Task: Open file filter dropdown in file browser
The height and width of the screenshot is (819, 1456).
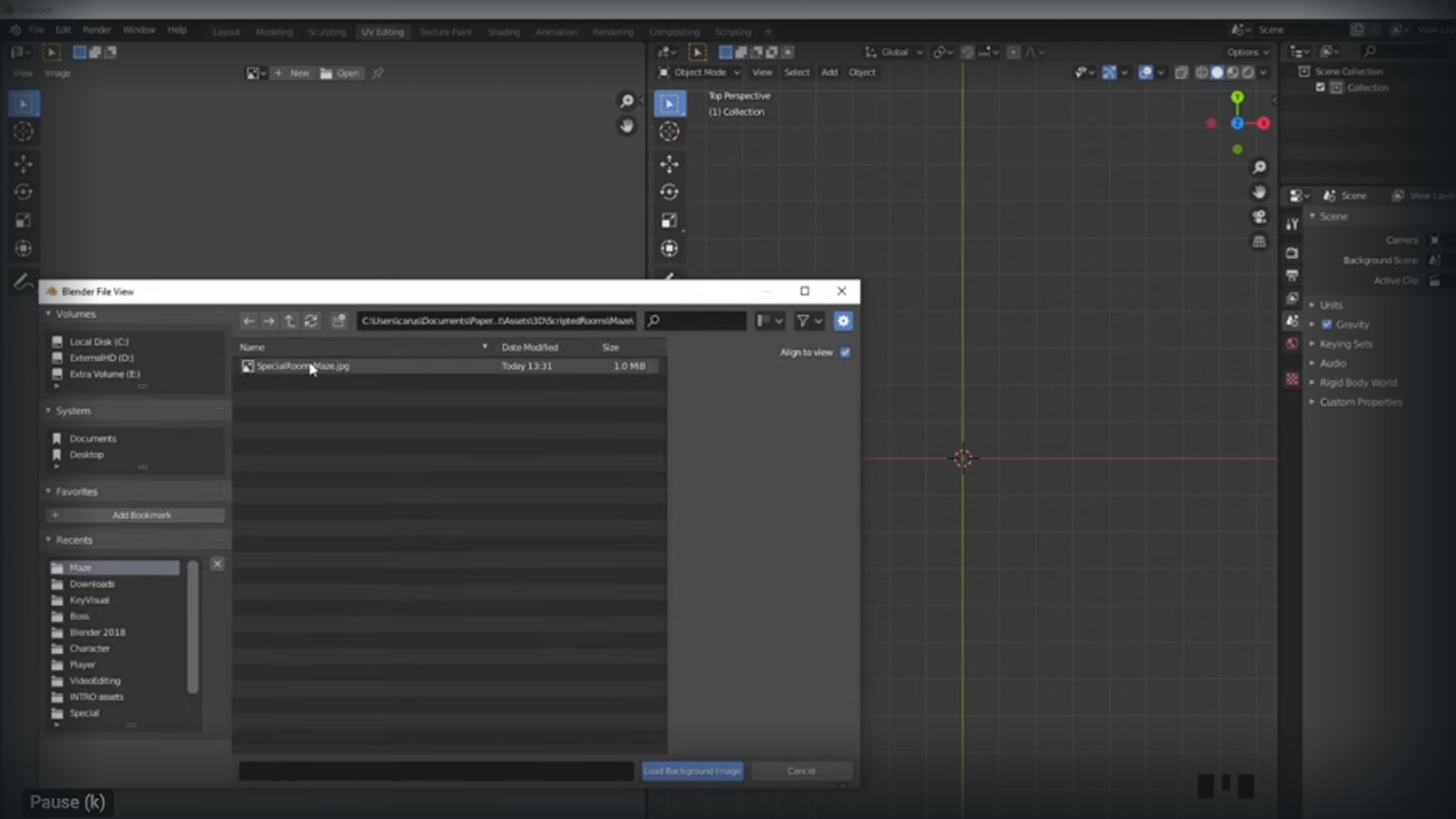Action: click(810, 321)
